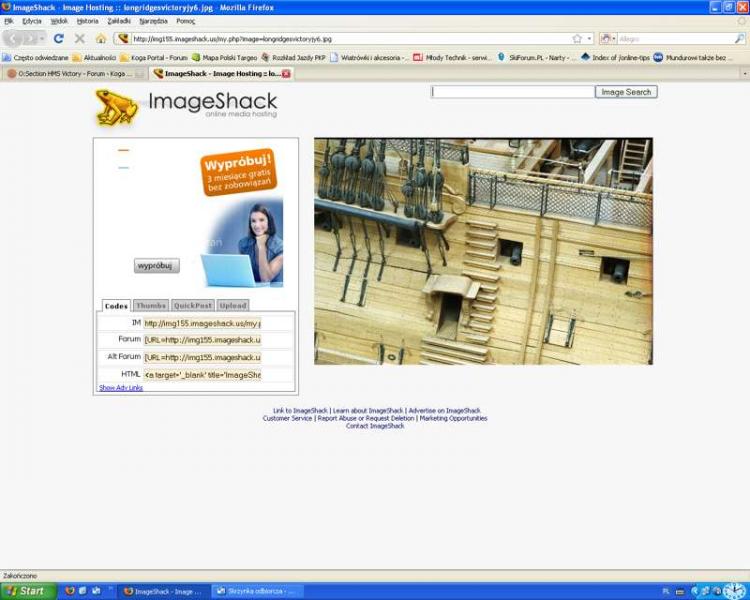The width and height of the screenshot is (750, 600).
Task: Switch to the Thumbs tab
Action: point(150,306)
